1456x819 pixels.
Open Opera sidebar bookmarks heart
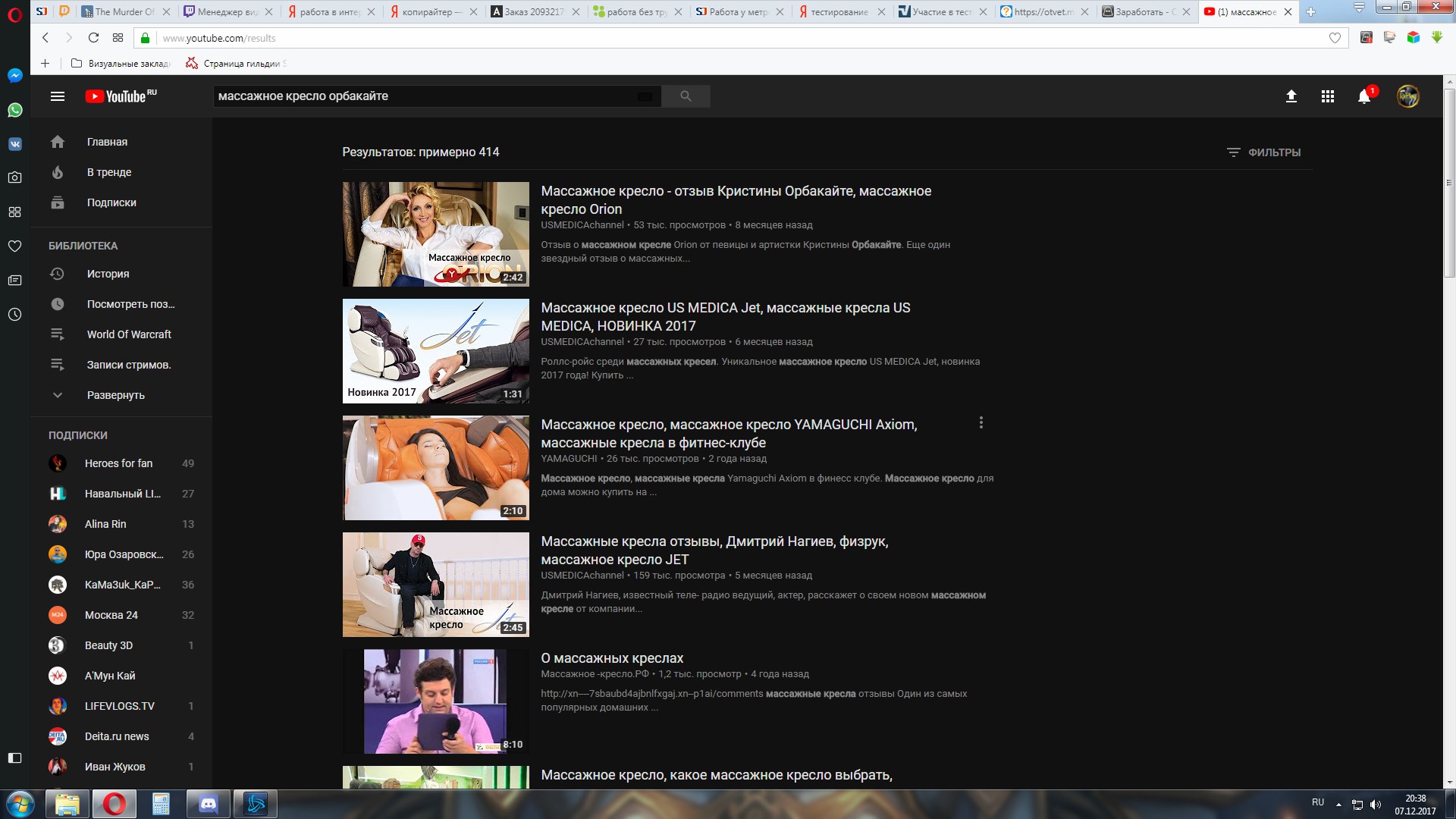tap(14, 246)
